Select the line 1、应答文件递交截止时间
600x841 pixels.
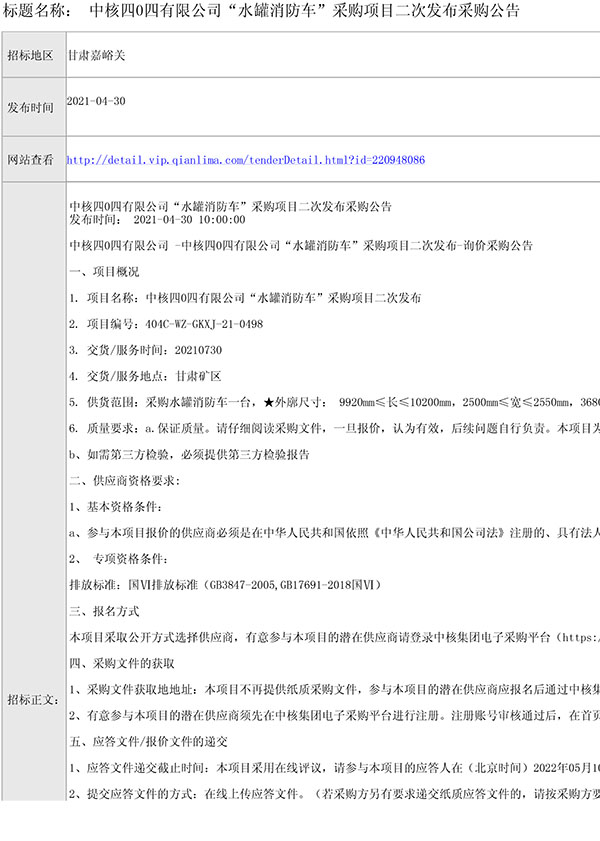(335, 768)
